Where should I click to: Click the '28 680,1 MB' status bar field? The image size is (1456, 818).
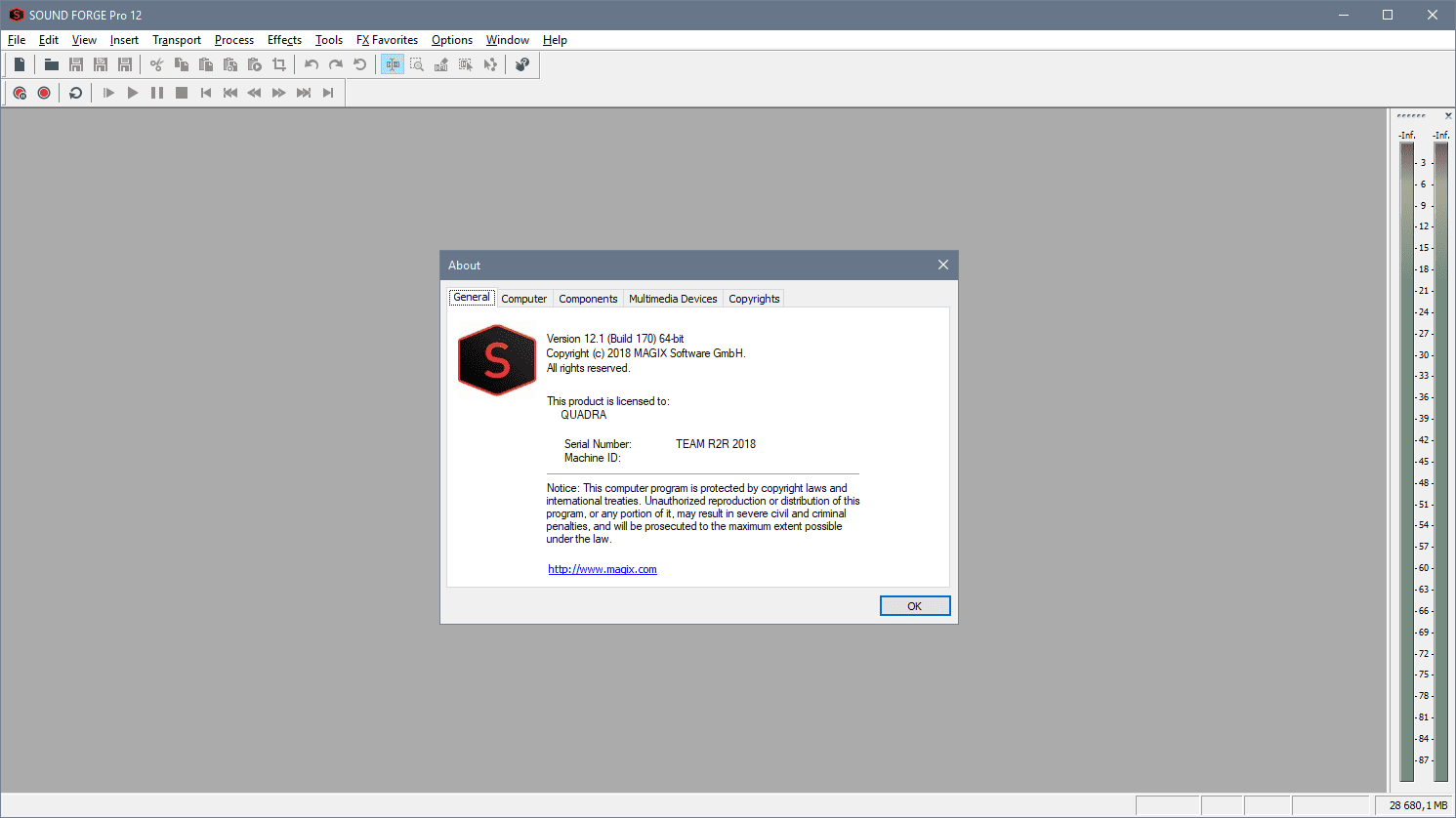tap(1415, 805)
